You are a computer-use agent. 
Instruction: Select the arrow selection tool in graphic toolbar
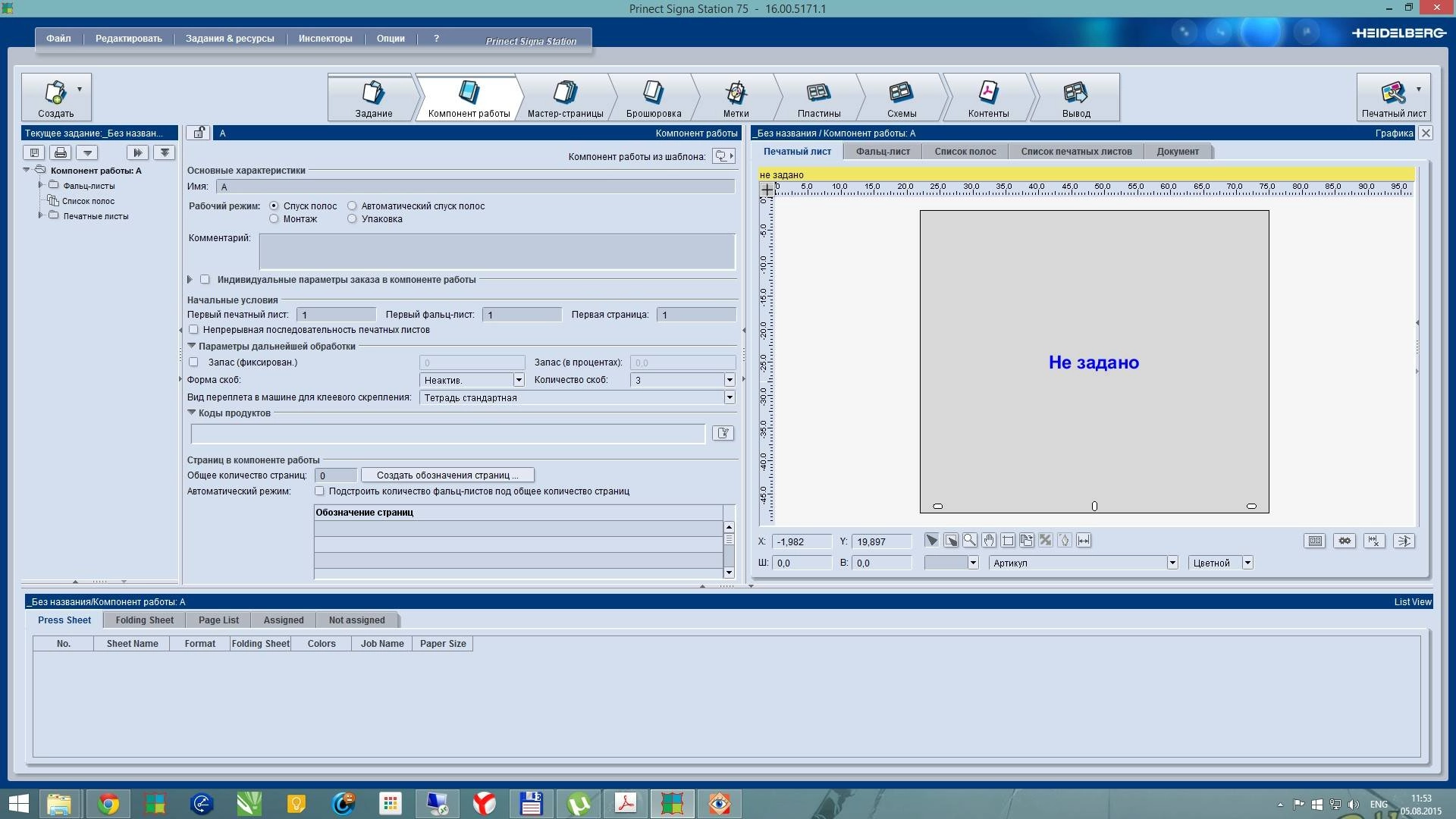click(x=931, y=540)
